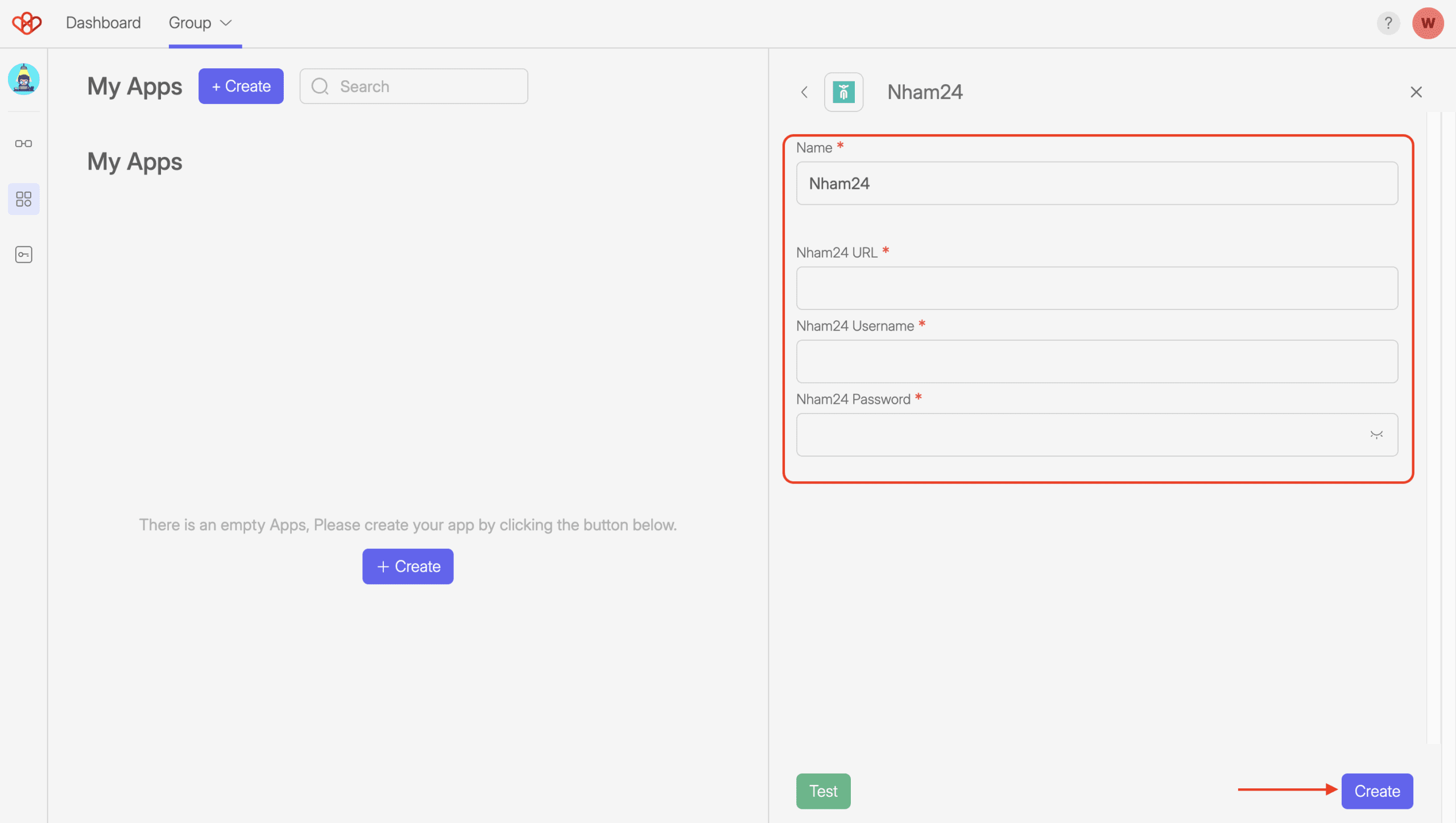1456x823 pixels.
Task: Click the panel's vertical scrollbar
Action: 1433,428
